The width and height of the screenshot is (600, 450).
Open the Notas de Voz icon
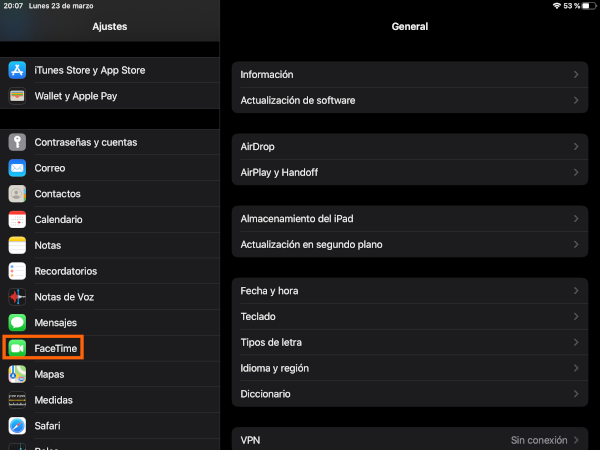coord(17,297)
